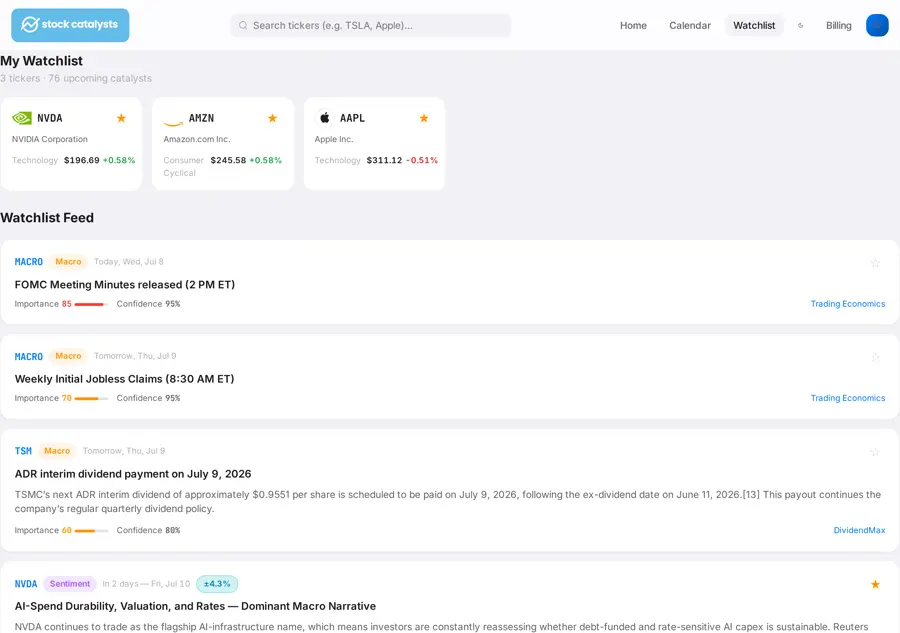Toggle the dark mode moon icon
This screenshot has width=900, height=633.
pyautogui.click(x=800, y=25)
